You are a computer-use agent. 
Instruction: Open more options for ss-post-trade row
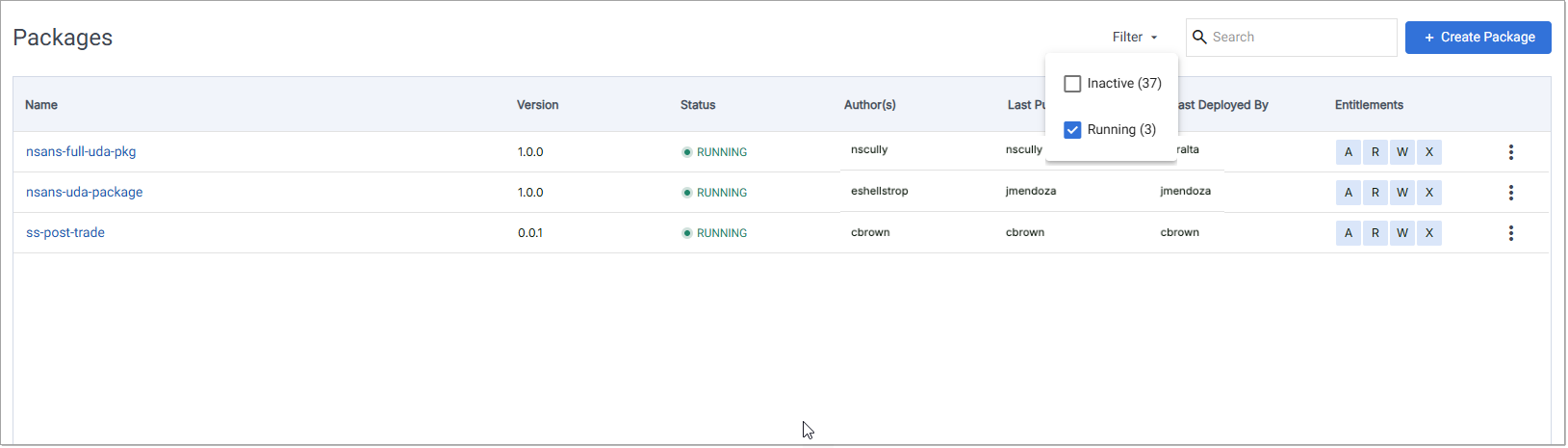(x=1510, y=233)
